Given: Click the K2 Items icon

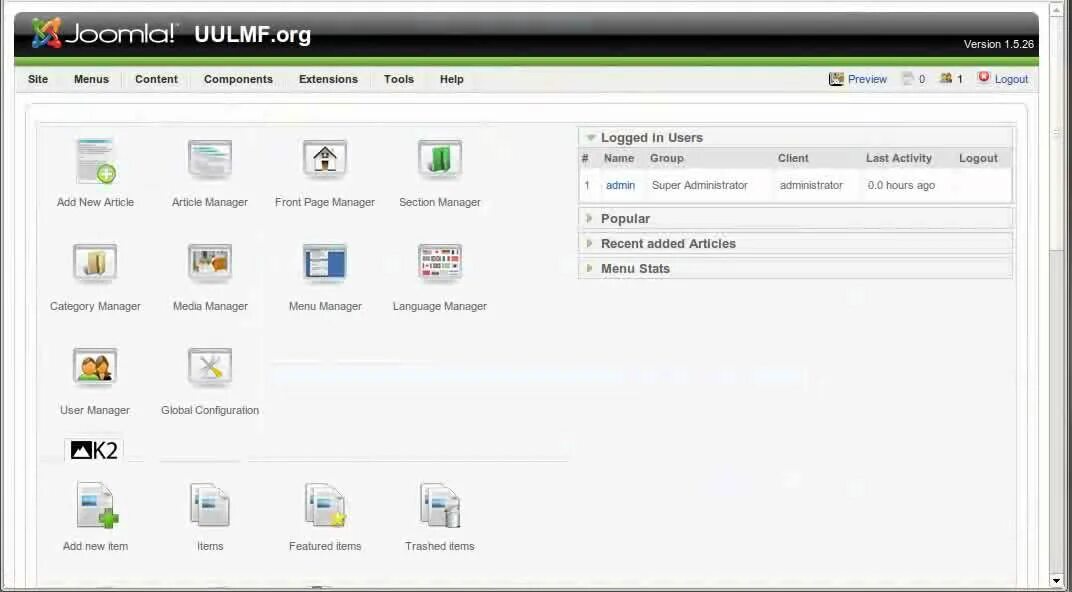Looking at the screenshot, I should (x=210, y=505).
